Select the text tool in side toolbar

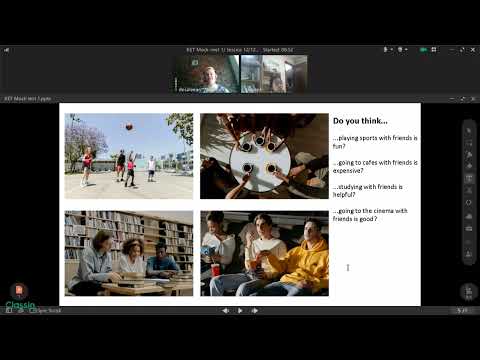pyautogui.click(x=469, y=178)
